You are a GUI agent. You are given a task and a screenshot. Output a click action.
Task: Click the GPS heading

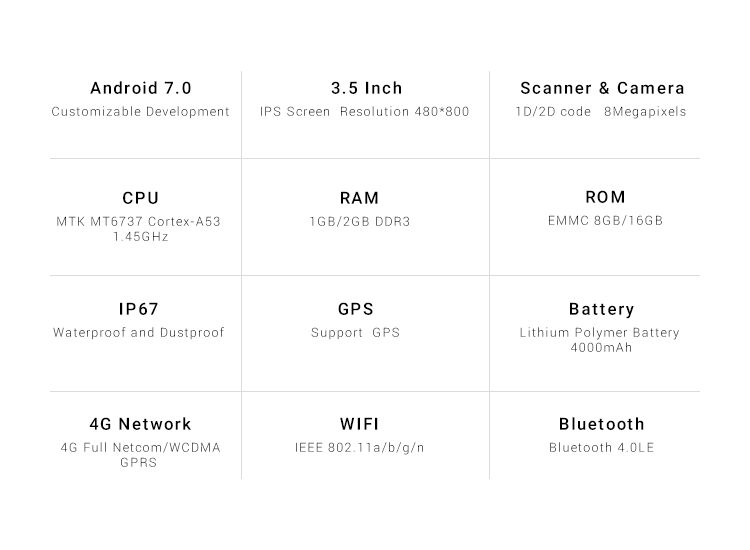point(355,309)
